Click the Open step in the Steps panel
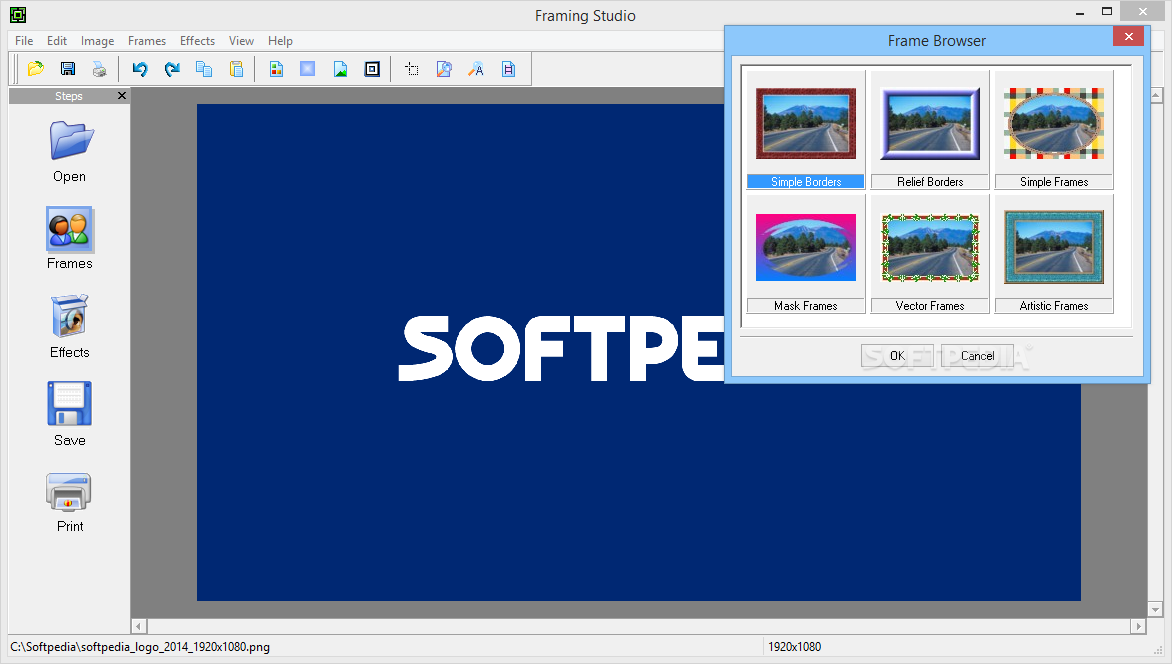The image size is (1172, 664). coord(70,152)
